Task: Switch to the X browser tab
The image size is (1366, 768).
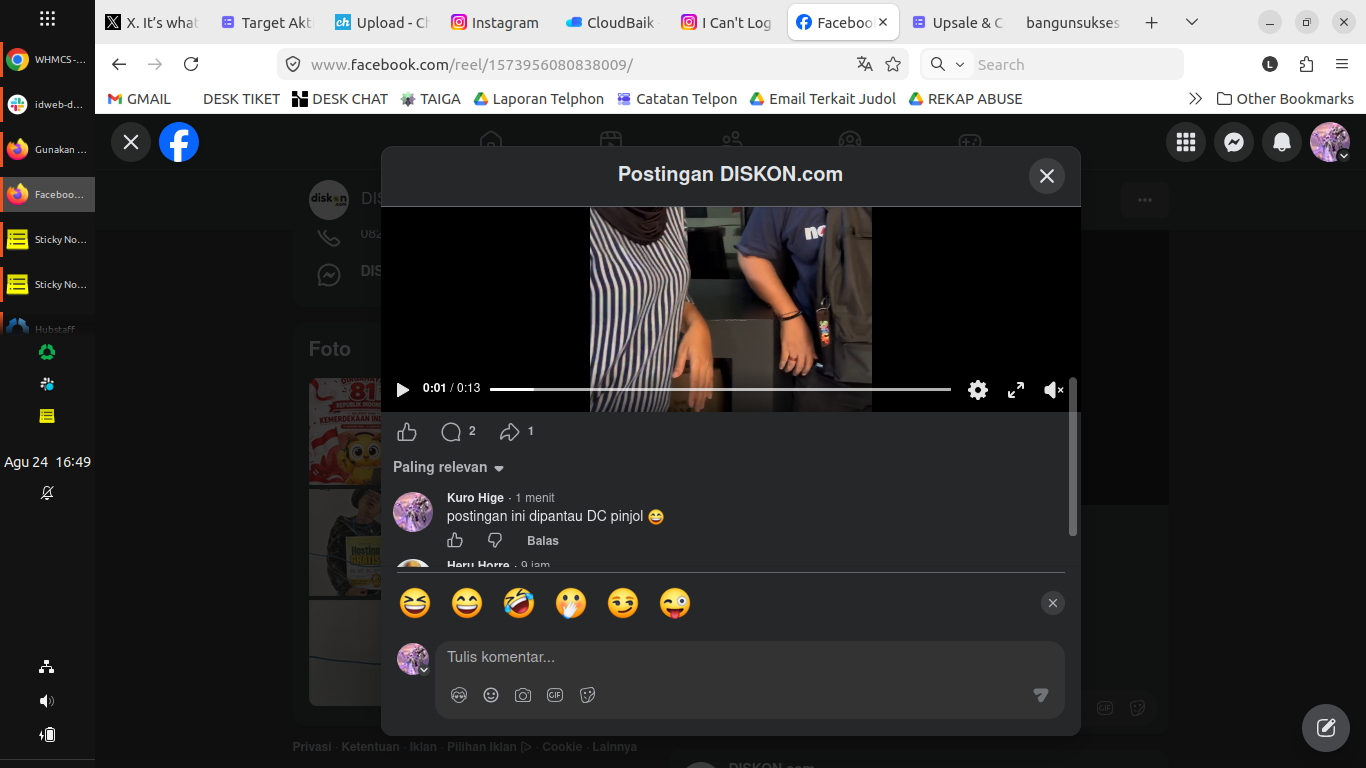Action: pos(152,22)
